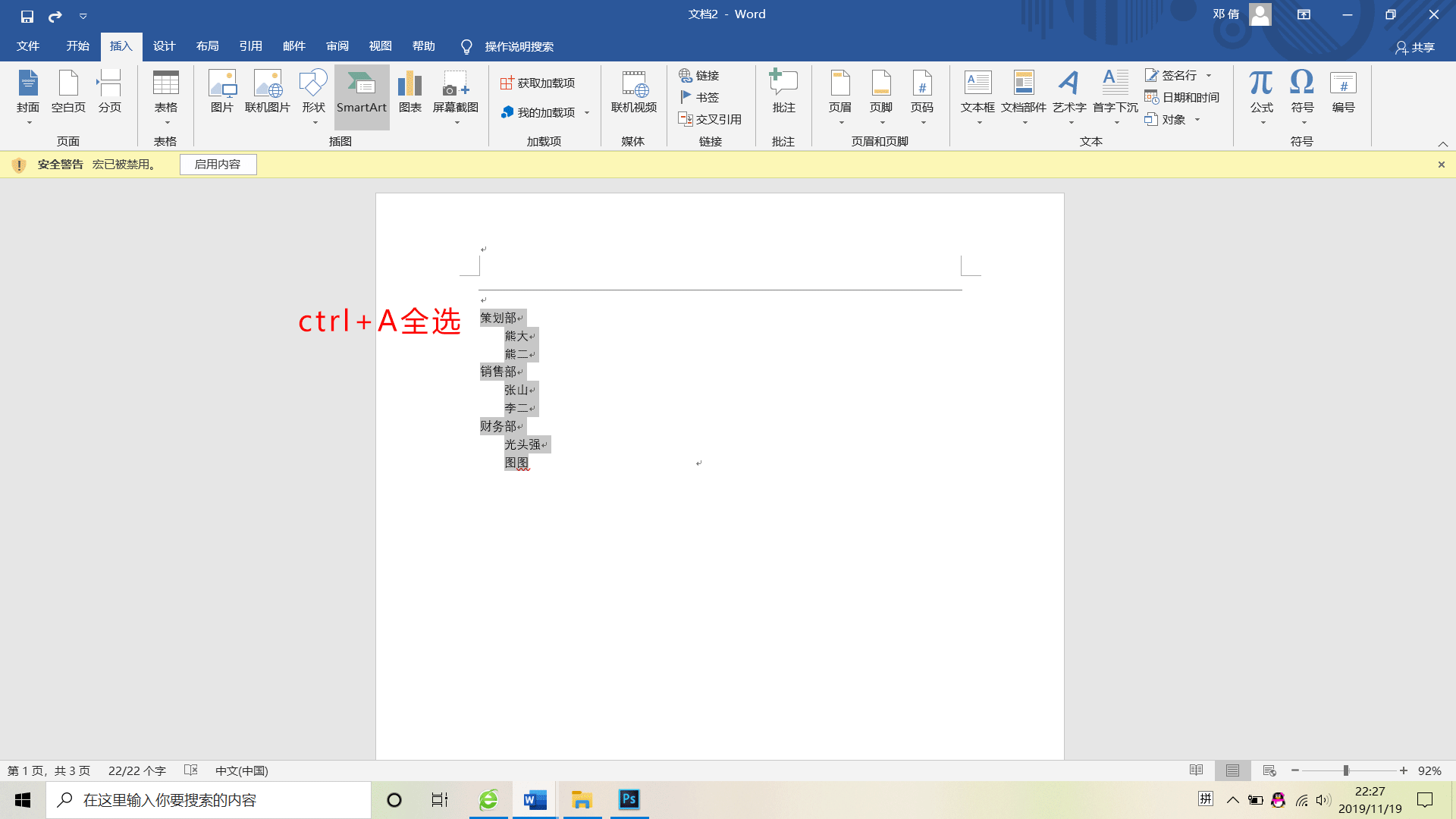Viewport: 1456px width, 819px height.
Task: Click the page number indicator at bottom
Action: [48, 770]
